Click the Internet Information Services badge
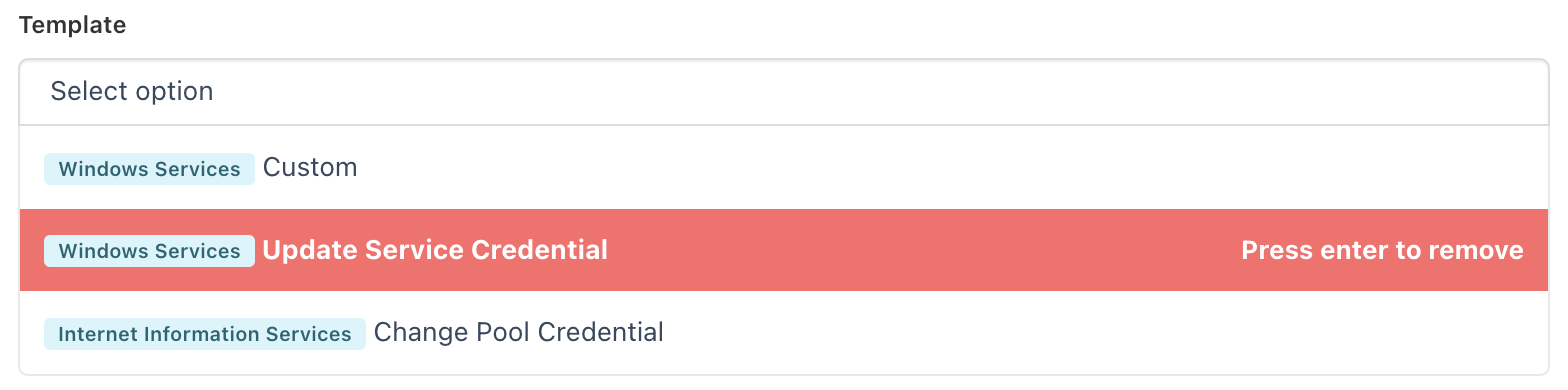1568x390 pixels. click(205, 334)
